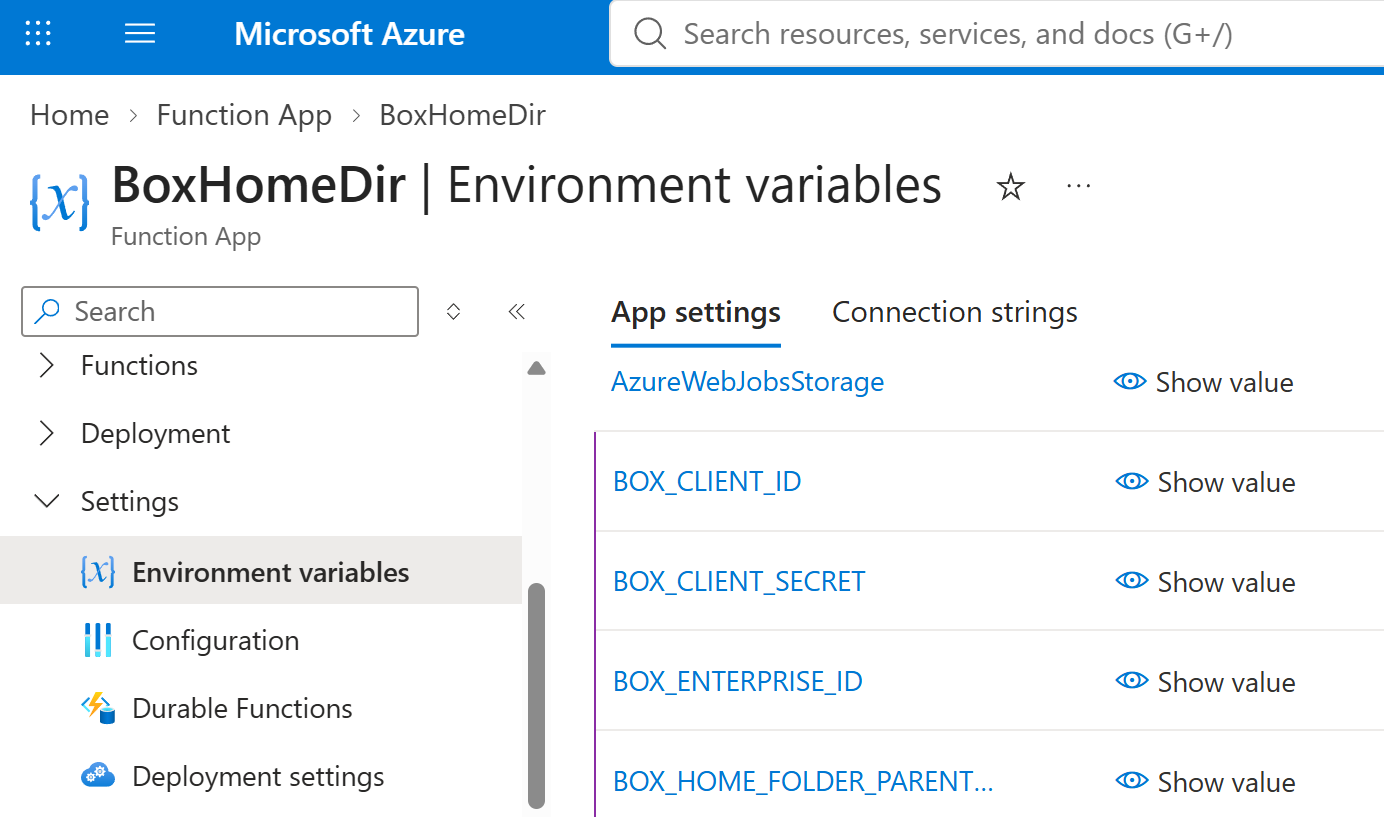Screen dimensions: 1384x817
Task: Toggle expand/collapse all menu groups icon
Action: coord(453,312)
